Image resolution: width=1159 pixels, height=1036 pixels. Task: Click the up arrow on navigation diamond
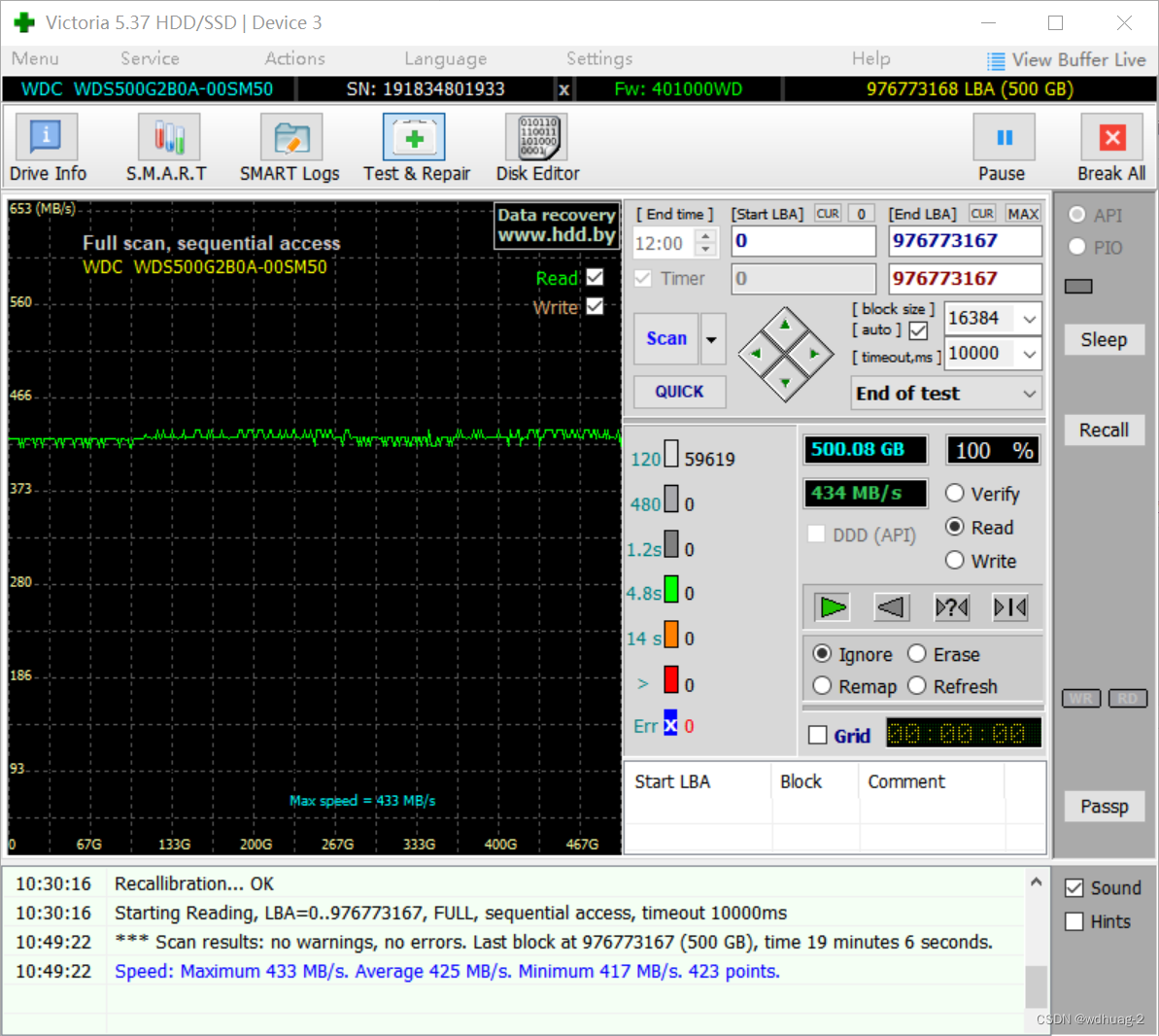click(785, 325)
